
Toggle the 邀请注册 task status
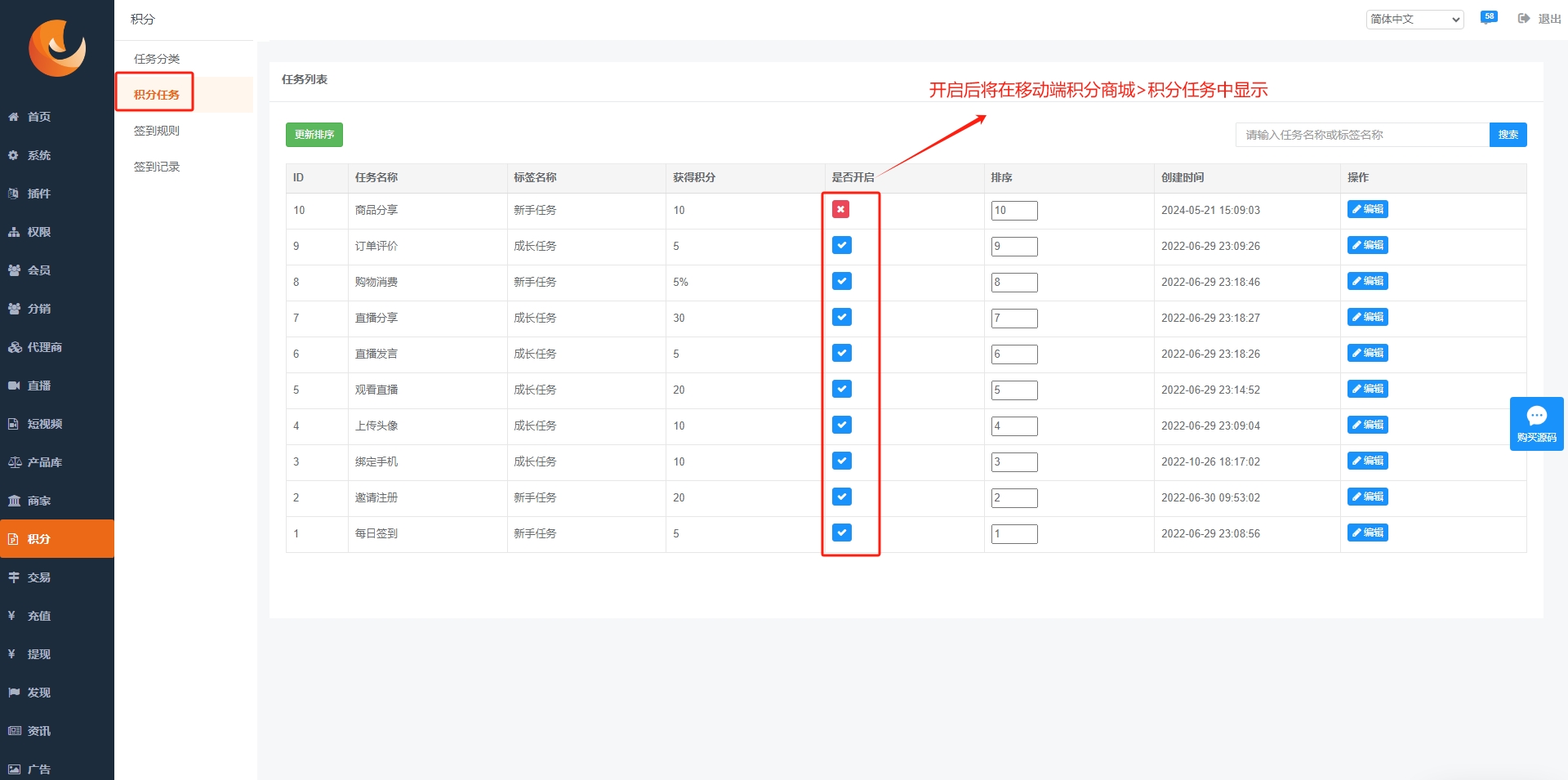pos(842,497)
